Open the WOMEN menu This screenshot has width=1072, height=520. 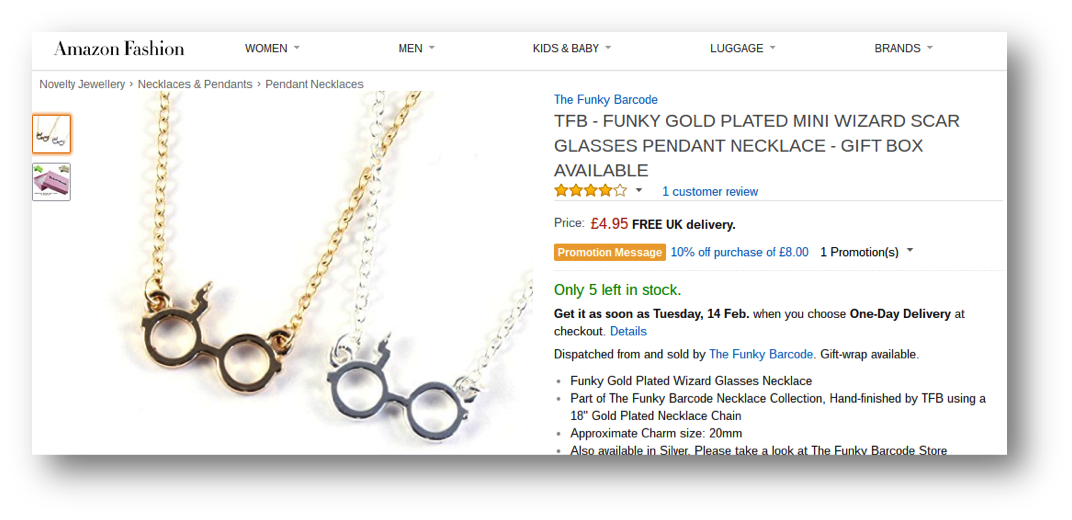click(x=272, y=48)
